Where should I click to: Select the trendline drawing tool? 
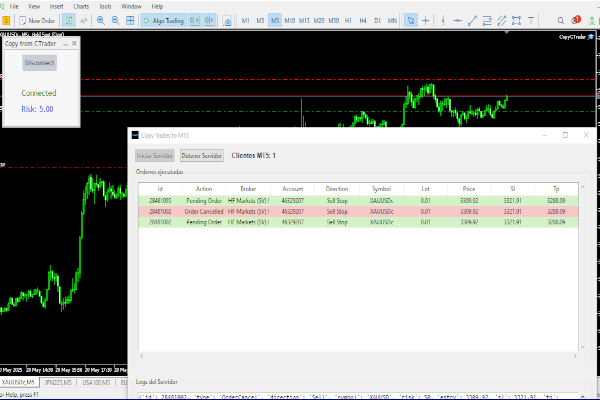(472, 21)
